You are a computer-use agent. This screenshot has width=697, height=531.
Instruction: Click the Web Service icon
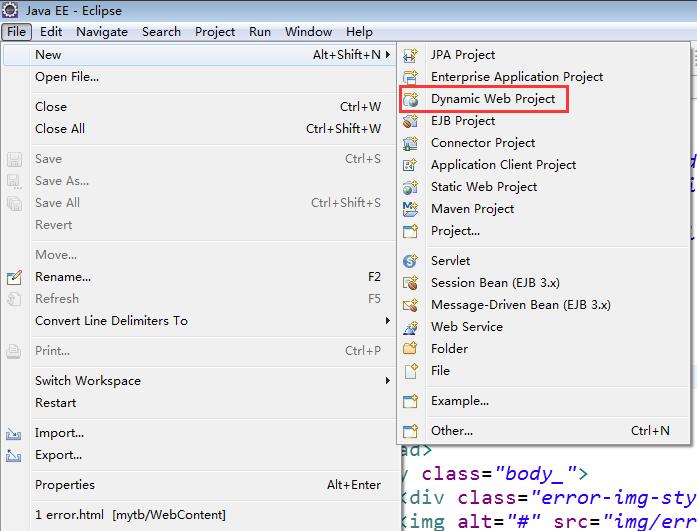410,327
